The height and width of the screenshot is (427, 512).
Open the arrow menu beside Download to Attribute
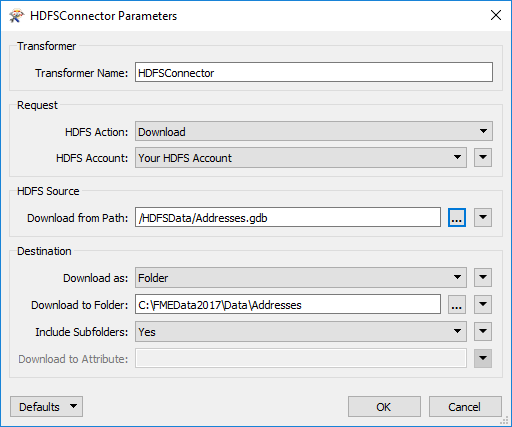[483, 358]
